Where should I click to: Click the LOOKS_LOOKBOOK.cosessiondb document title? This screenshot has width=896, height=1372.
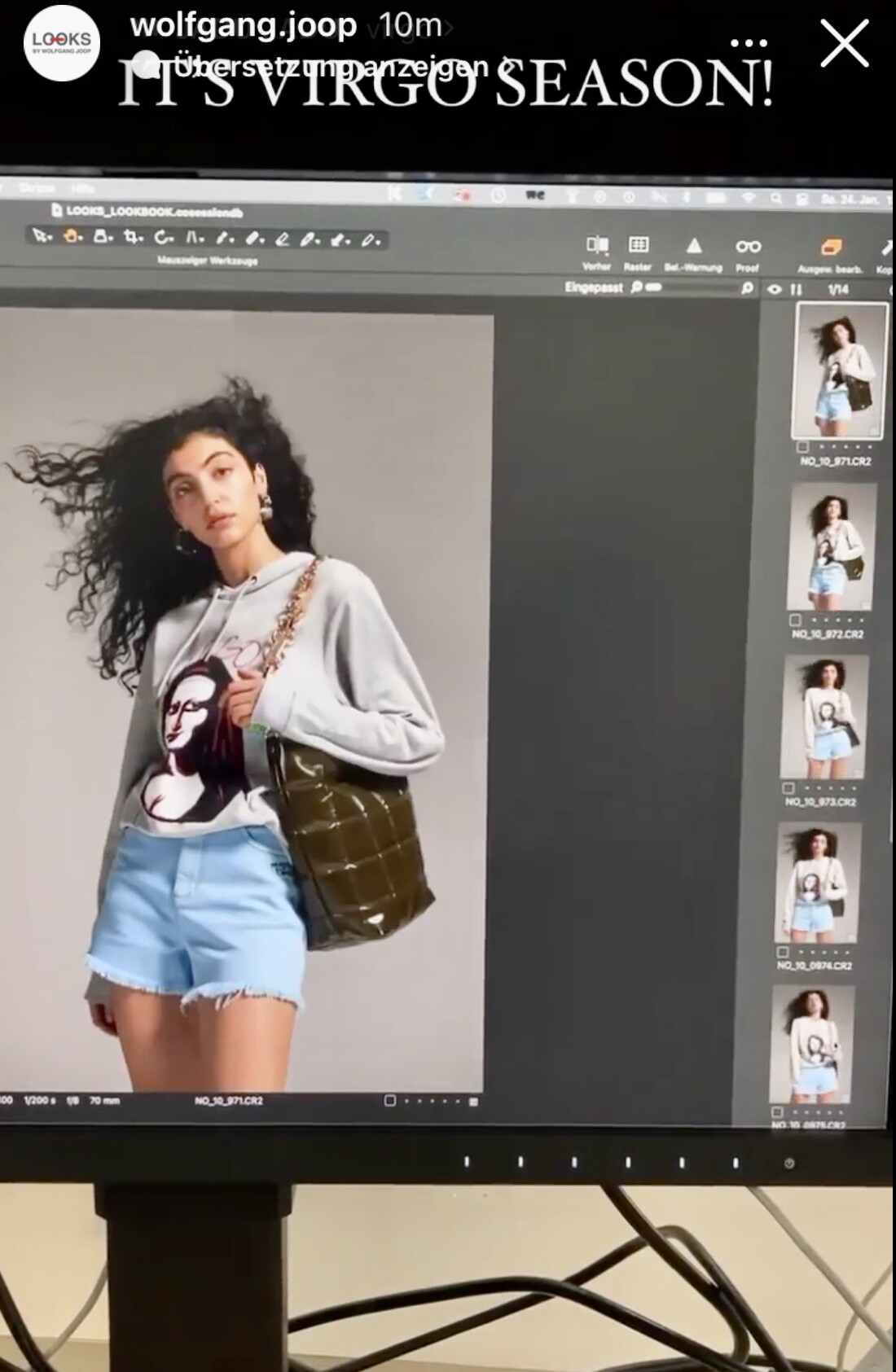(154, 211)
